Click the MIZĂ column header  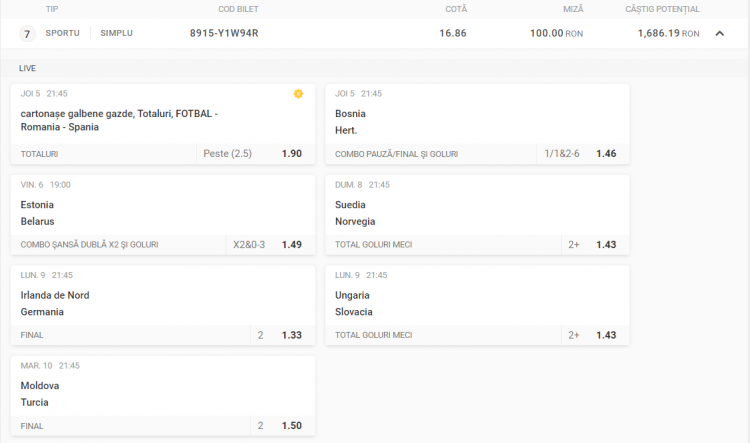573,9
